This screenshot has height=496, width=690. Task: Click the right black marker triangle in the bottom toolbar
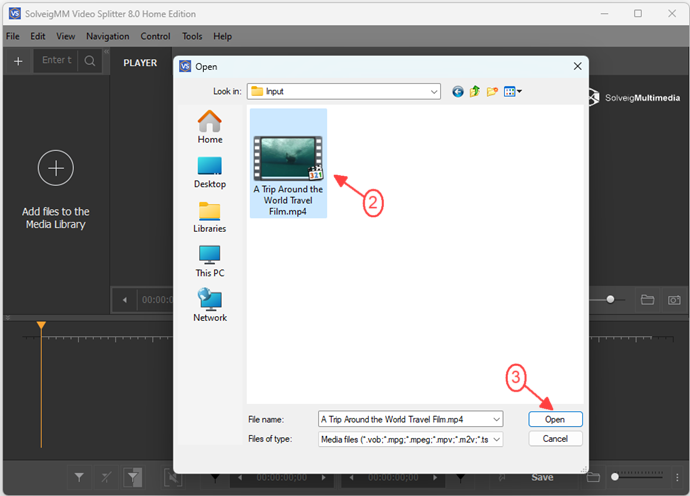pos(460,478)
